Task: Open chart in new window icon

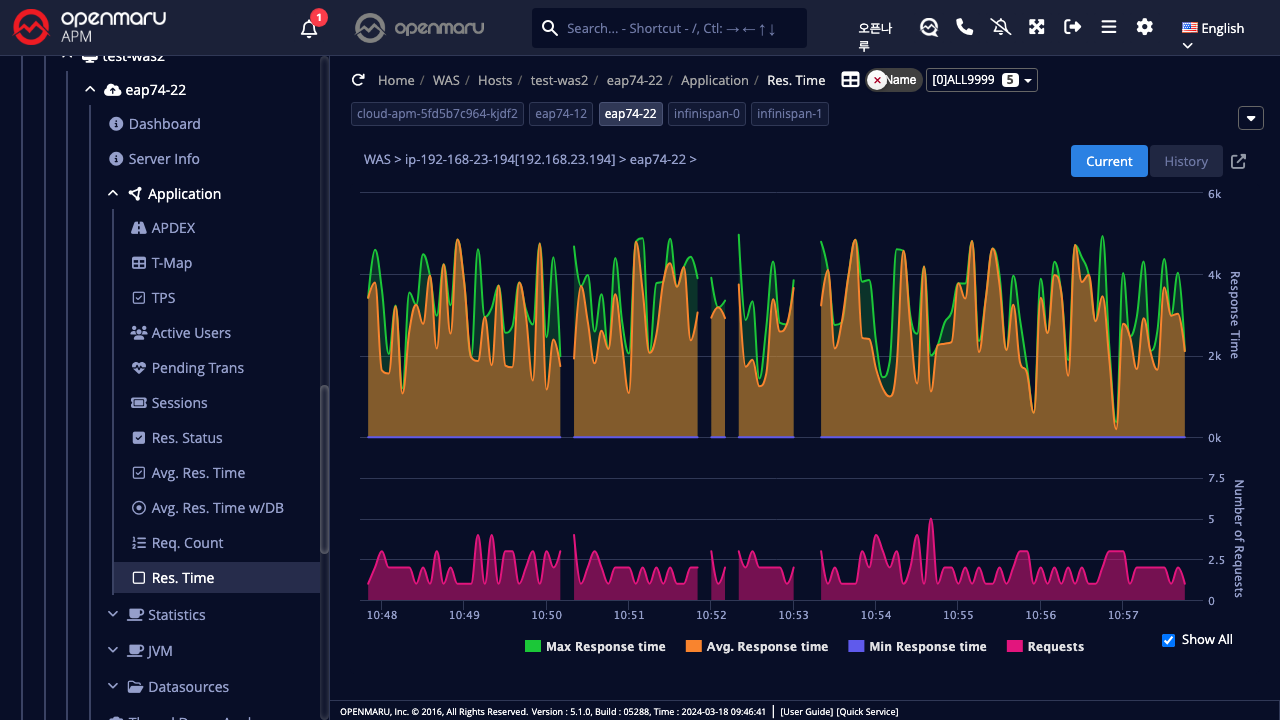Action: coord(1238,161)
